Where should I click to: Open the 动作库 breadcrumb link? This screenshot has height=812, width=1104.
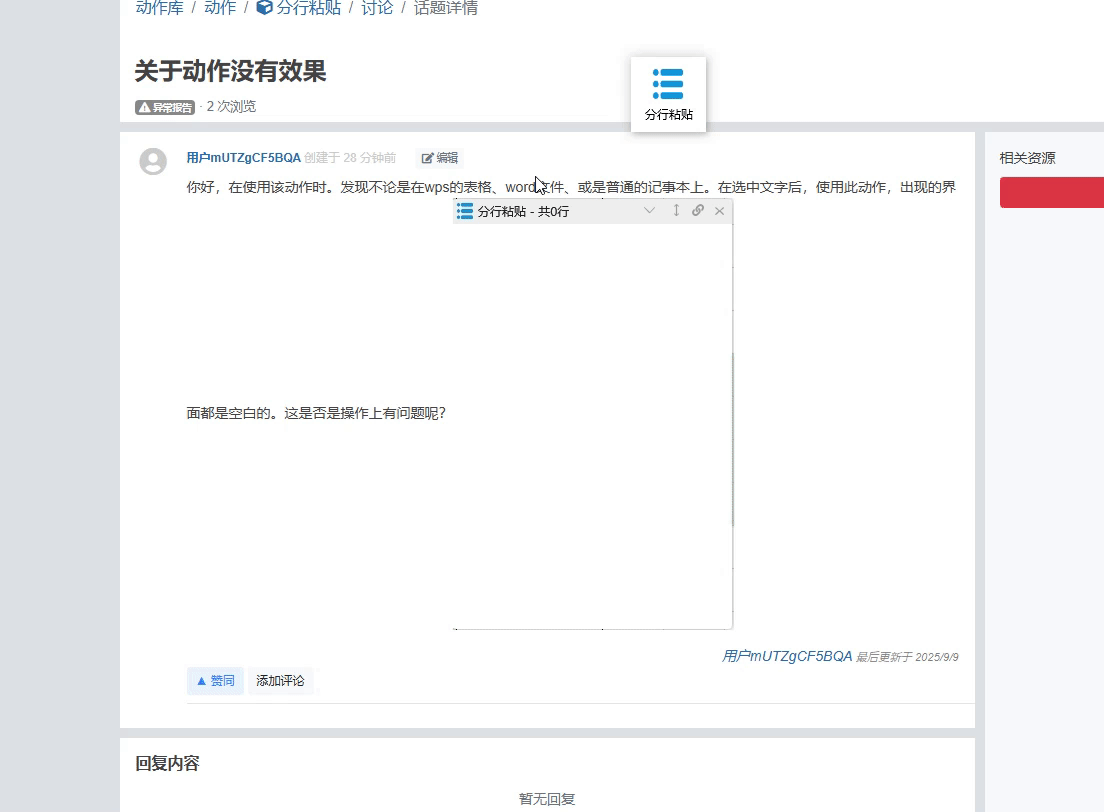(x=159, y=8)
